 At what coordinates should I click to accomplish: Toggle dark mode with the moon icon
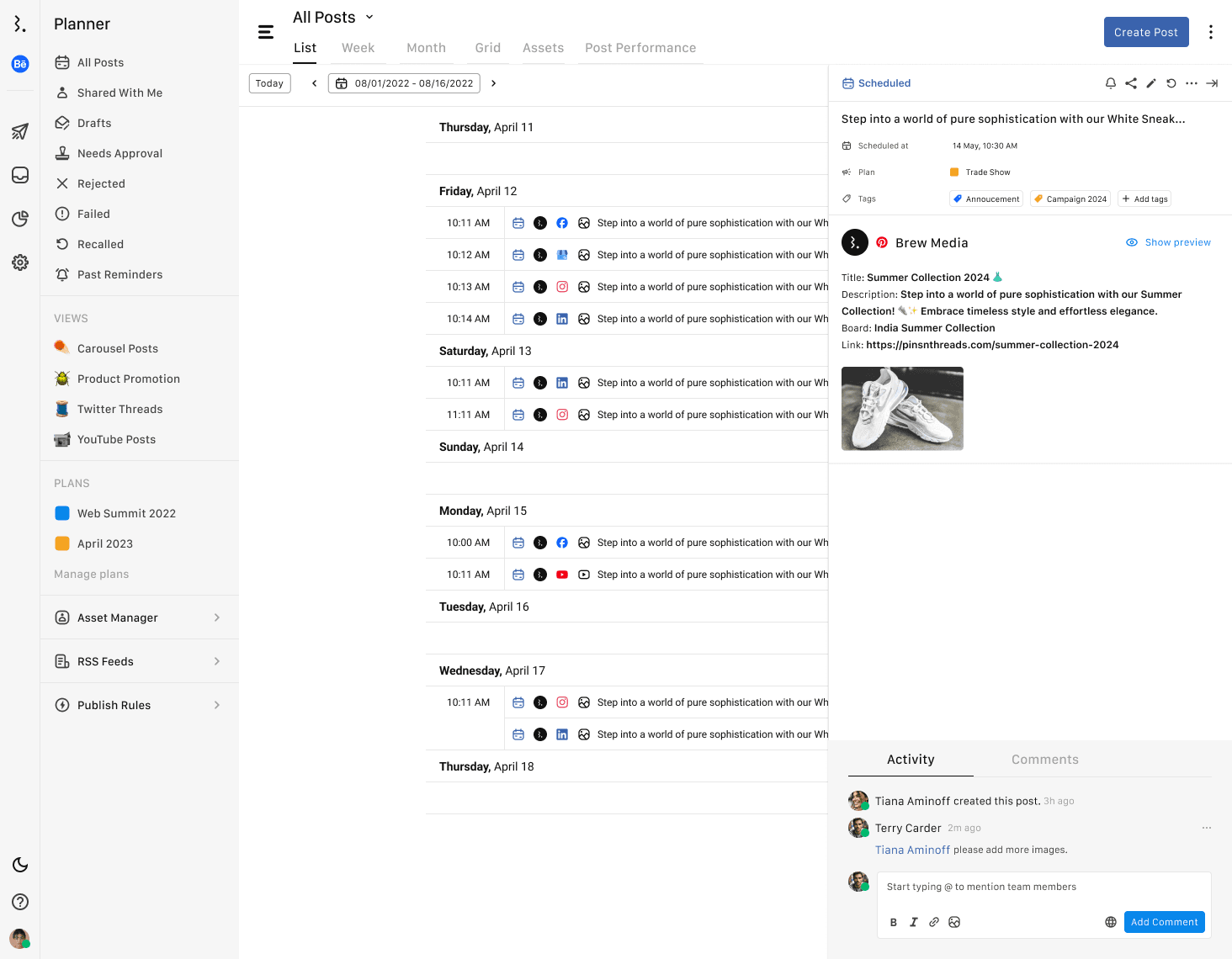point(20,865)
